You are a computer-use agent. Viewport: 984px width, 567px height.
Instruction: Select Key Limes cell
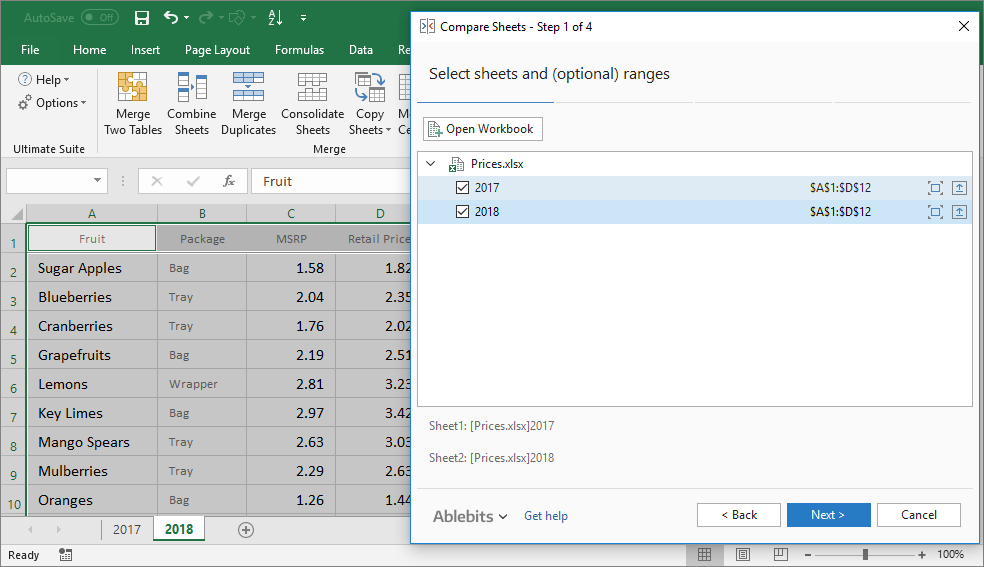(x=92, y=413)
